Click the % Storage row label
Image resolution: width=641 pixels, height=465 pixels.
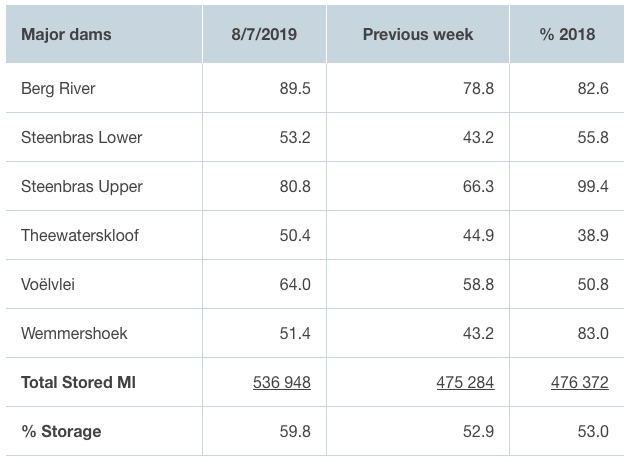(x=61, y=432)
